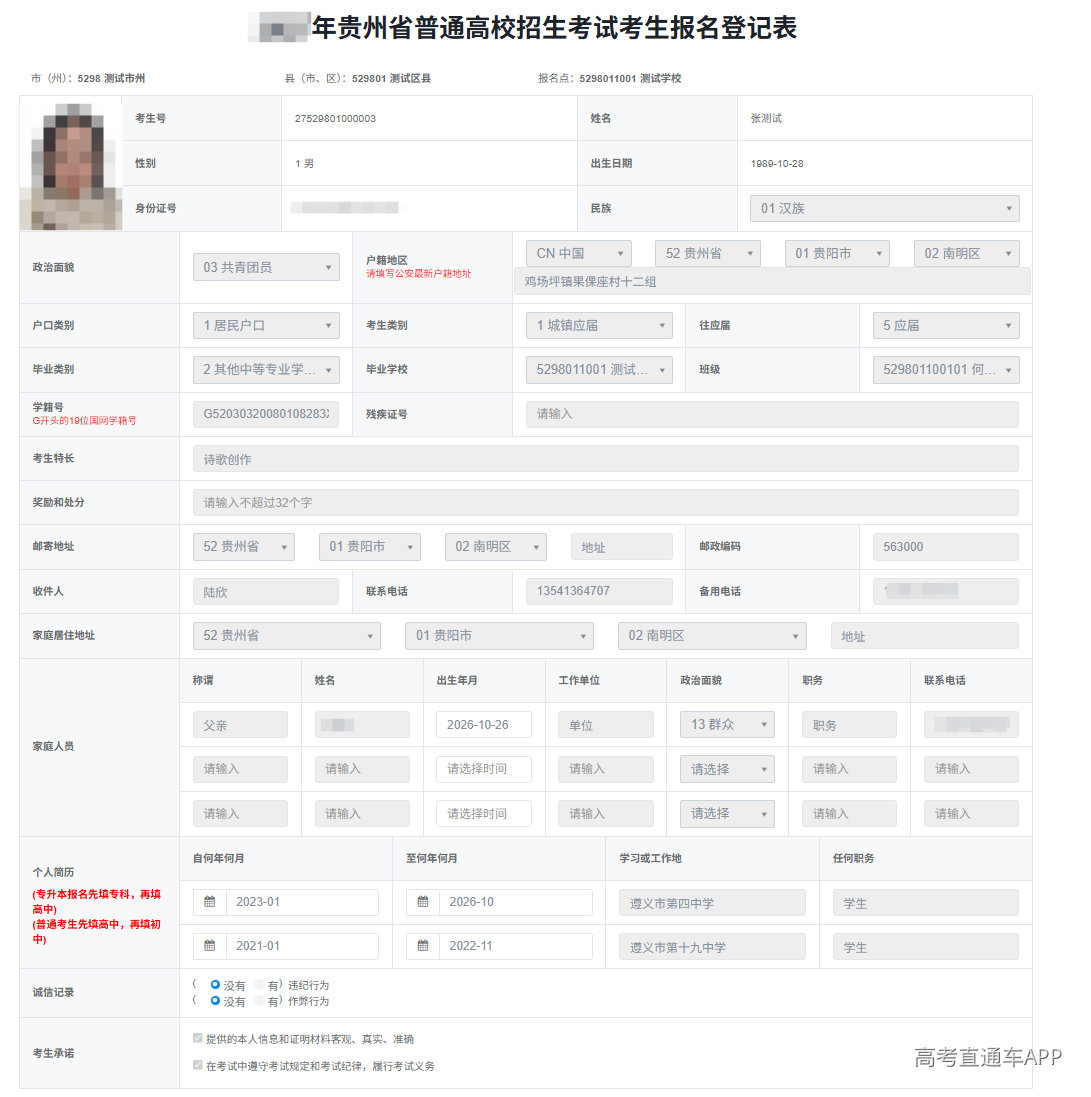Open 家庭居住地址 city dropdown 01 贵阳市
This screenshot has height=1097, width=1091.
[499, 636]
